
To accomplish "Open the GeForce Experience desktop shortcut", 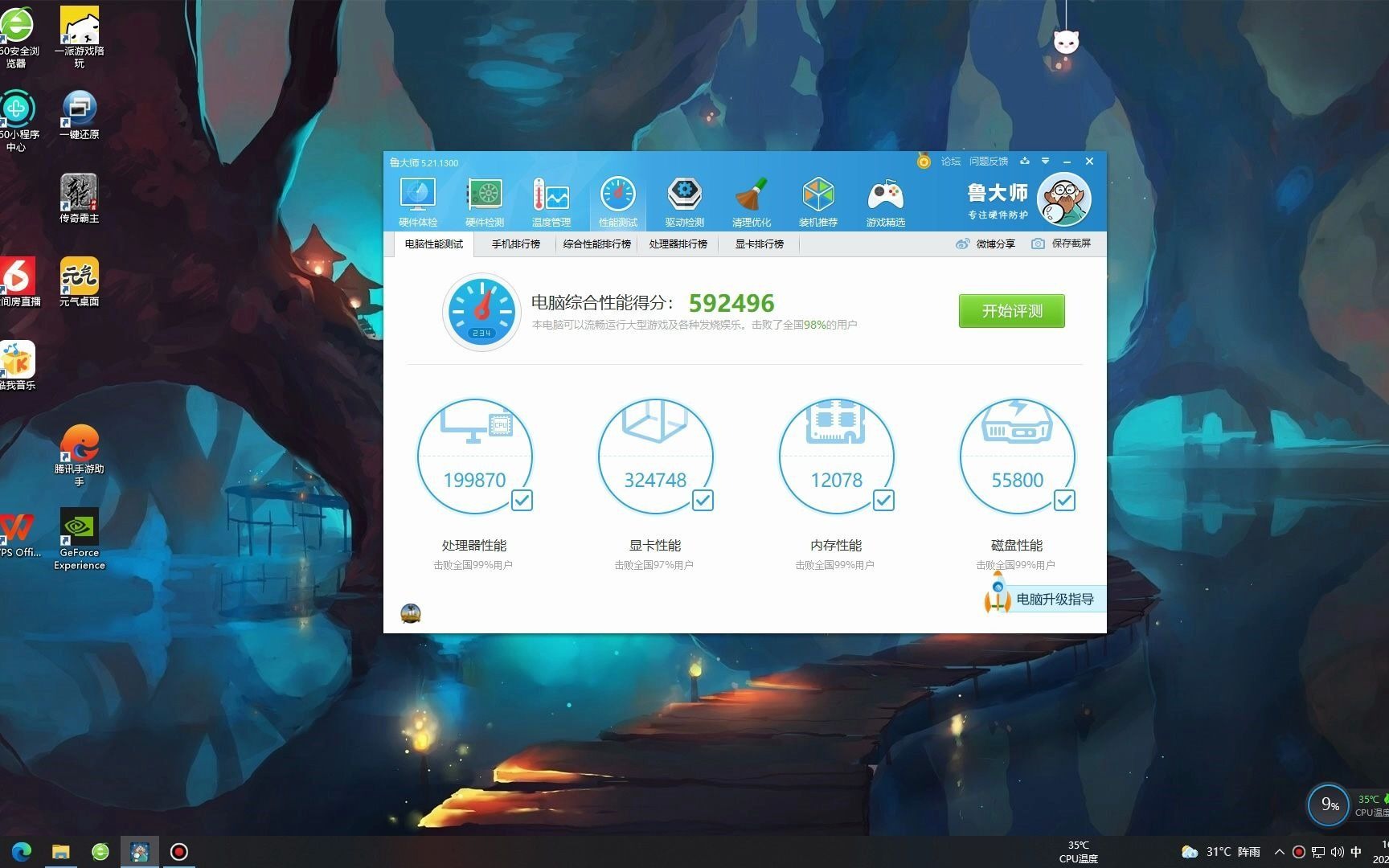I will point(79,538).
